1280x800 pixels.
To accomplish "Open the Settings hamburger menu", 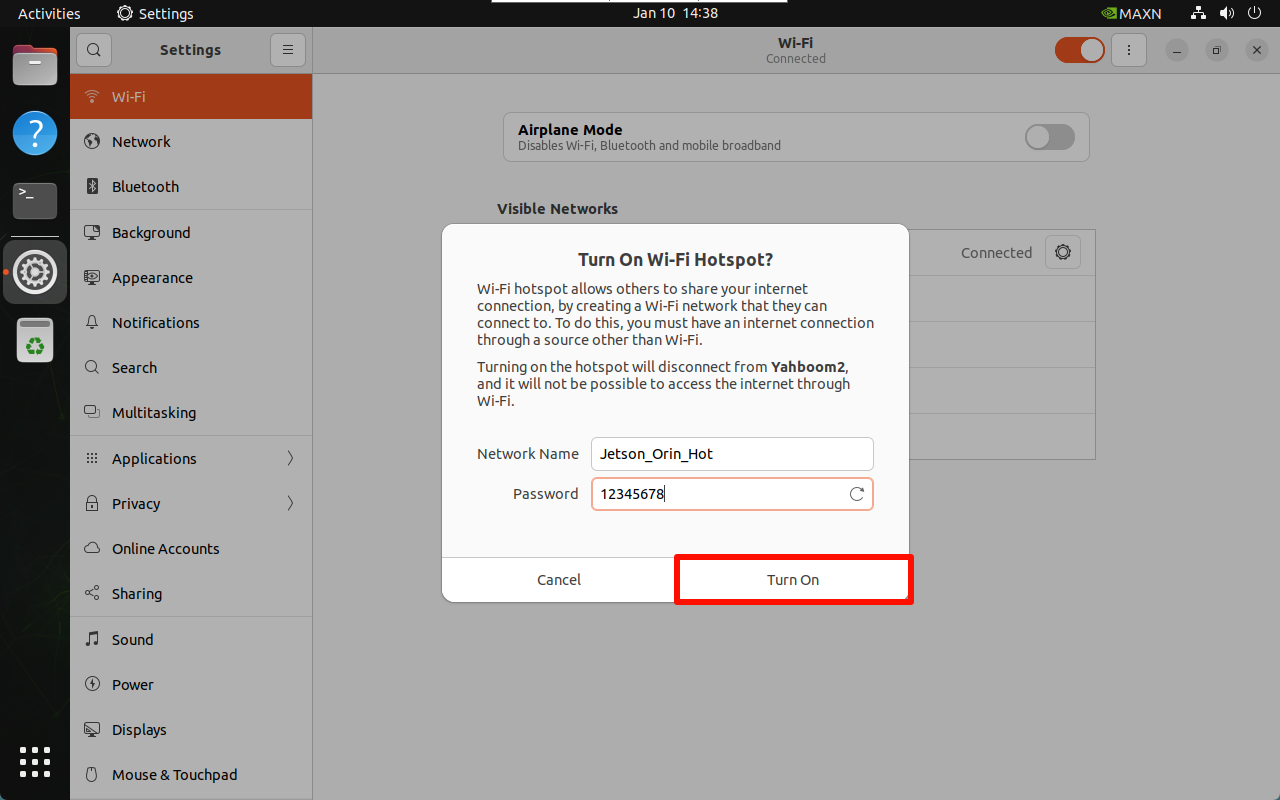I will [287, 50].
